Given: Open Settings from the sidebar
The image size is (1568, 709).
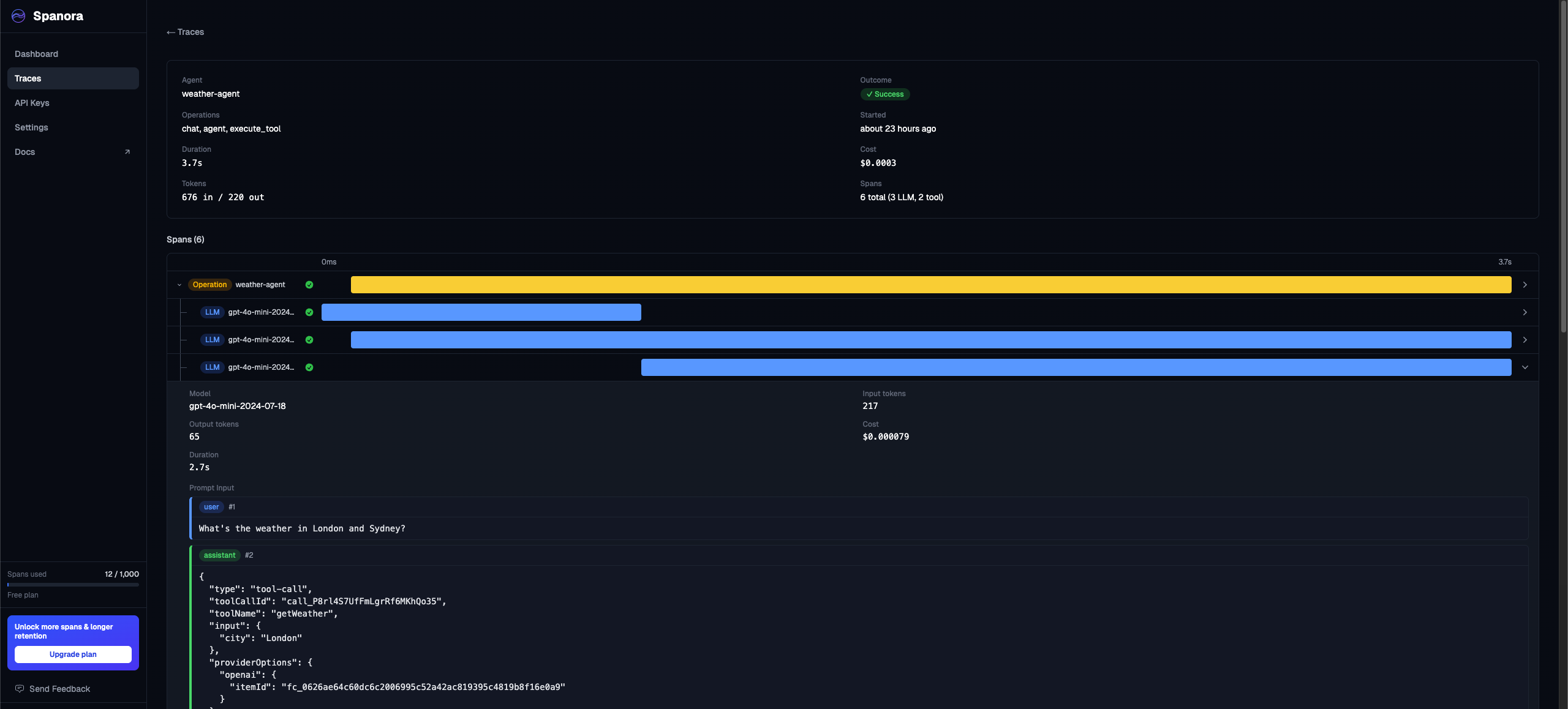Looking at the screenshot, I should click(31, 127).
